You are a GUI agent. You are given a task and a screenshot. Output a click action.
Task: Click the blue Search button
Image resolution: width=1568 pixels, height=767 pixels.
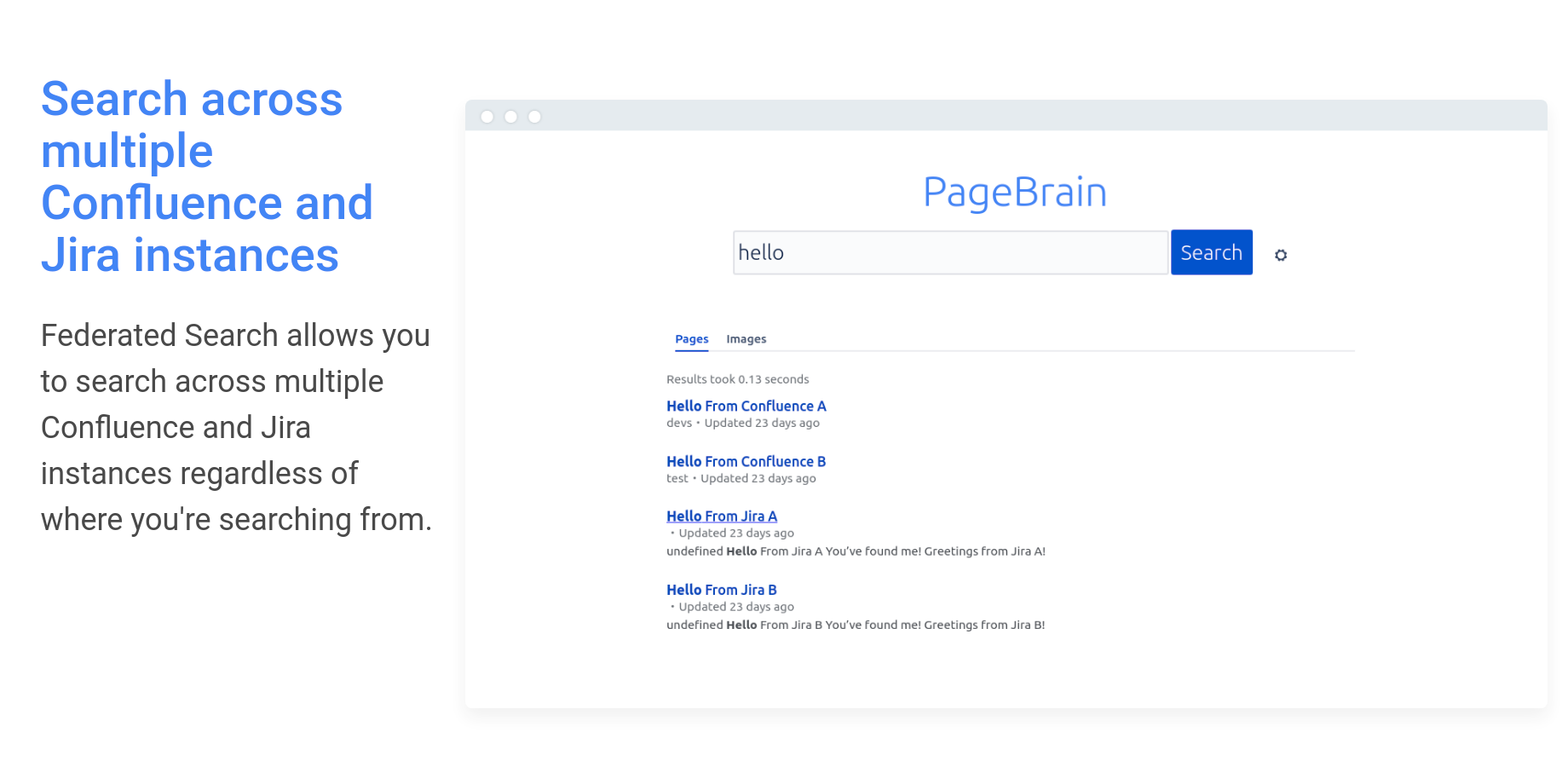tap(1211, 252)
